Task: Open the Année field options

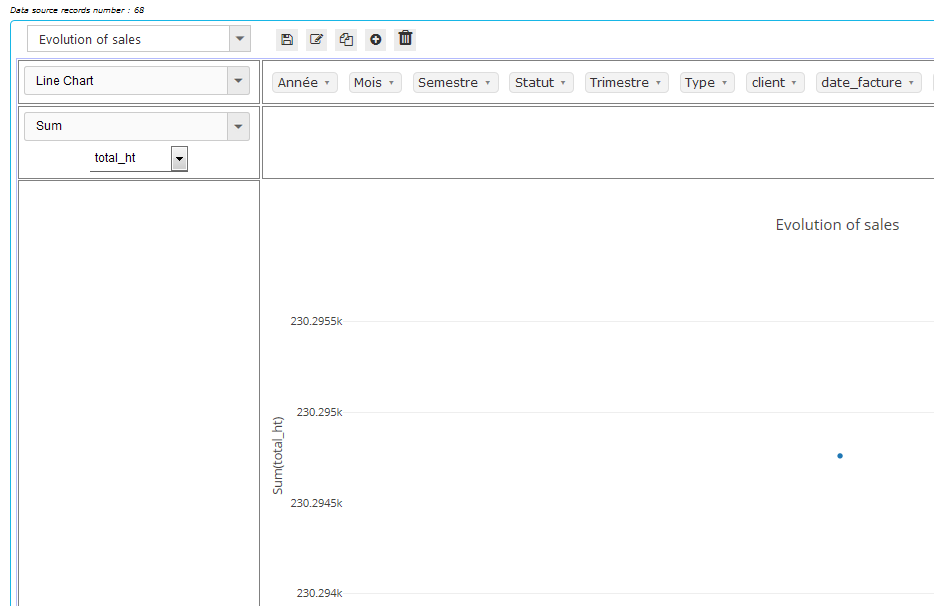Action: coord(304,82)
